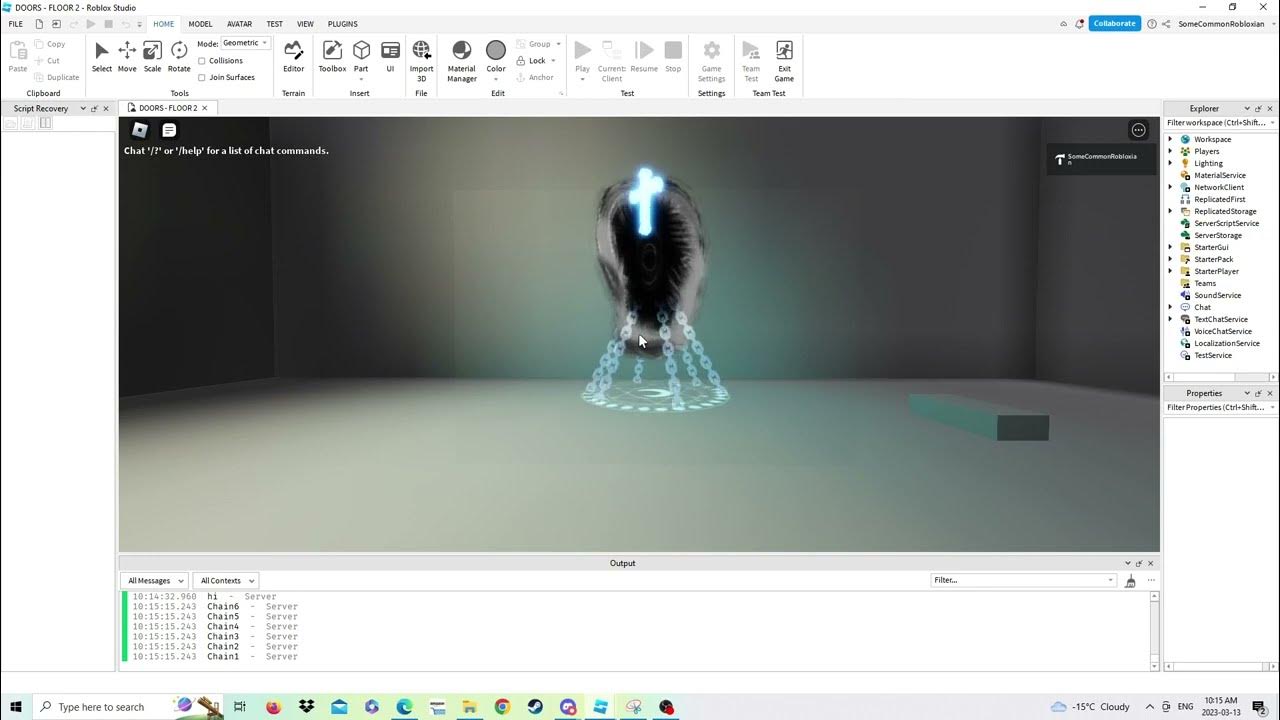This screenshot has height=720, width=1280.
Task: Open the All Contexts dropdown
Action: [x=226, y=580]
